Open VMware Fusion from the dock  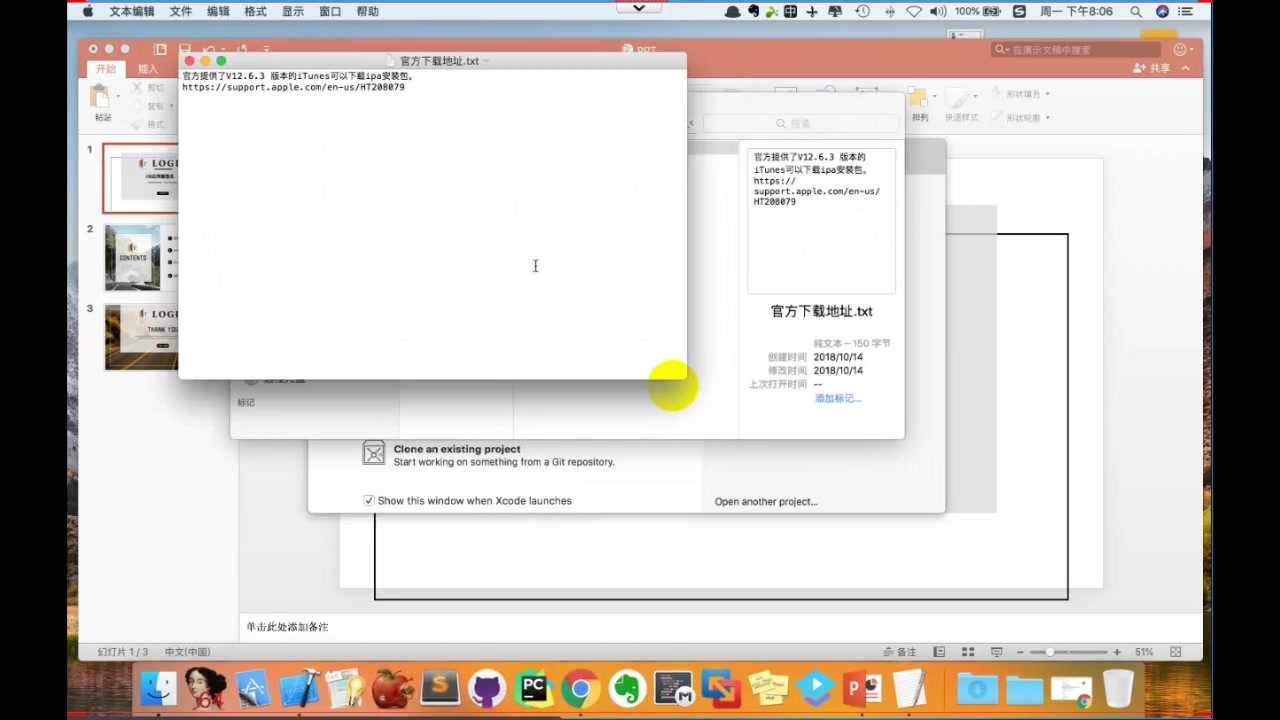point(721,689)
